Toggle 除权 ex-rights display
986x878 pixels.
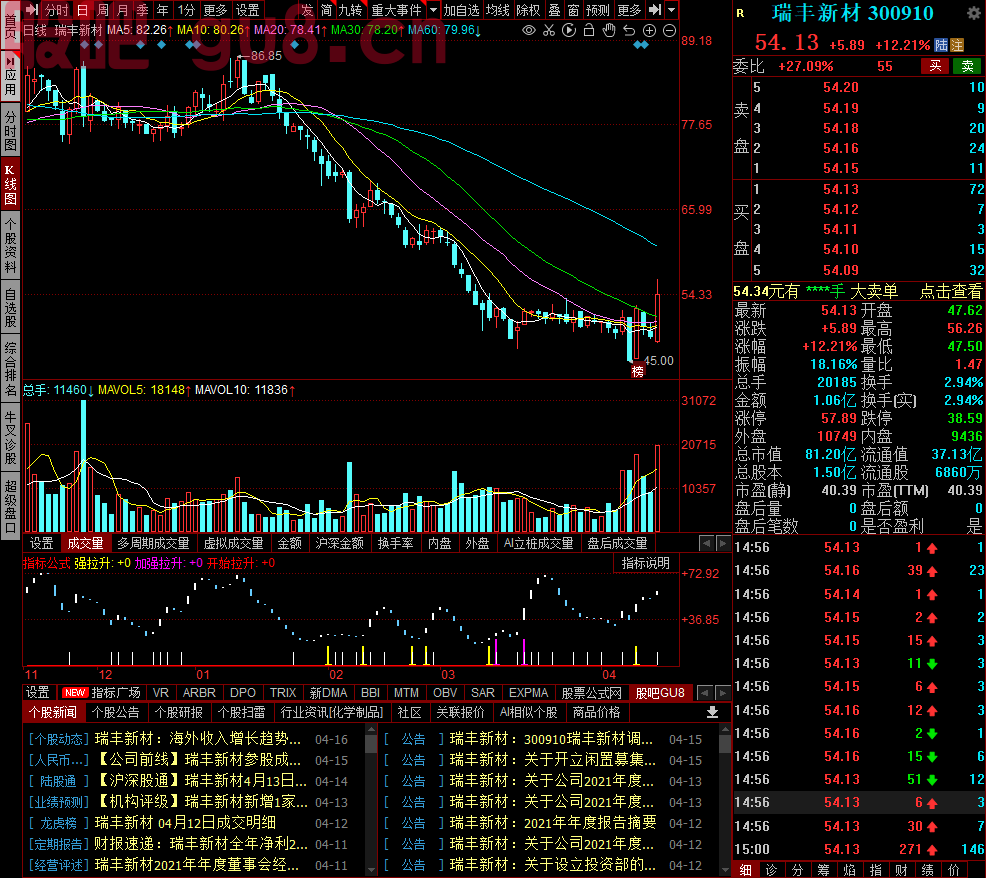pos(528,9)
